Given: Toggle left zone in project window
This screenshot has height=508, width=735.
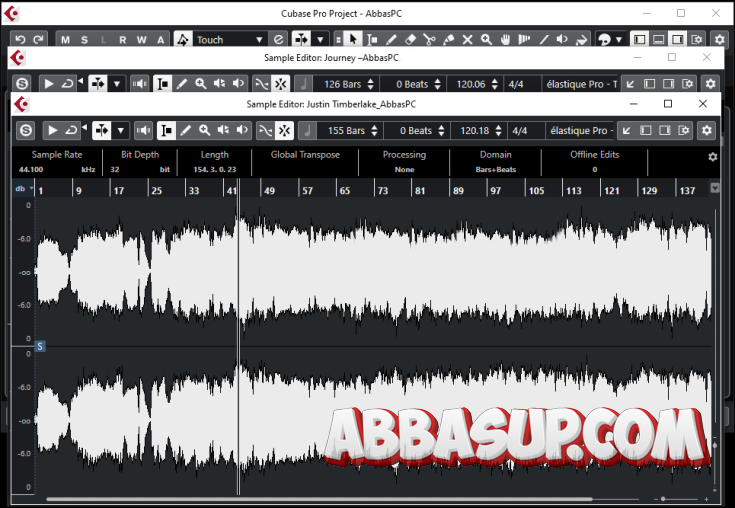Looking at the screenshot, I should pyautogui.click(x=639, y=40).
